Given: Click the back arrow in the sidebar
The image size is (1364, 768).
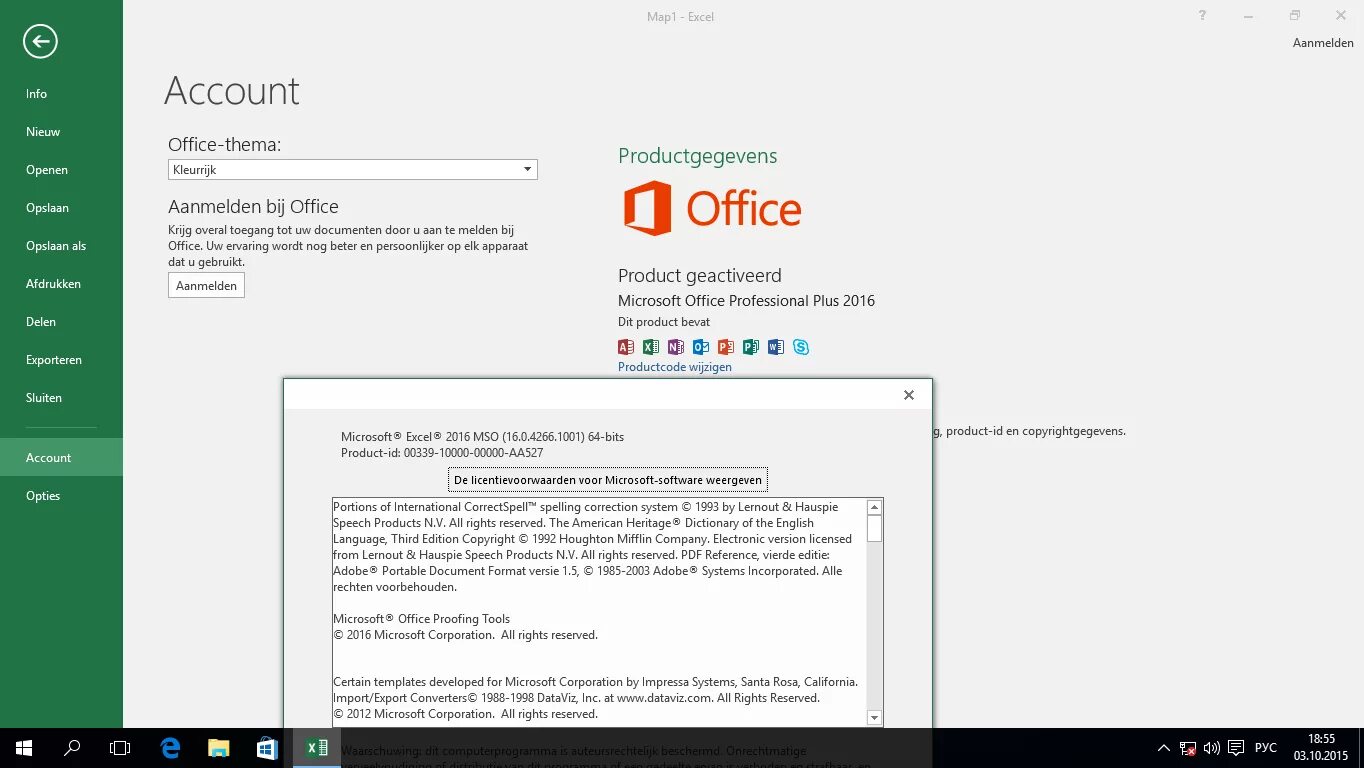Looking at the screenshot, I should coord(40,41).
